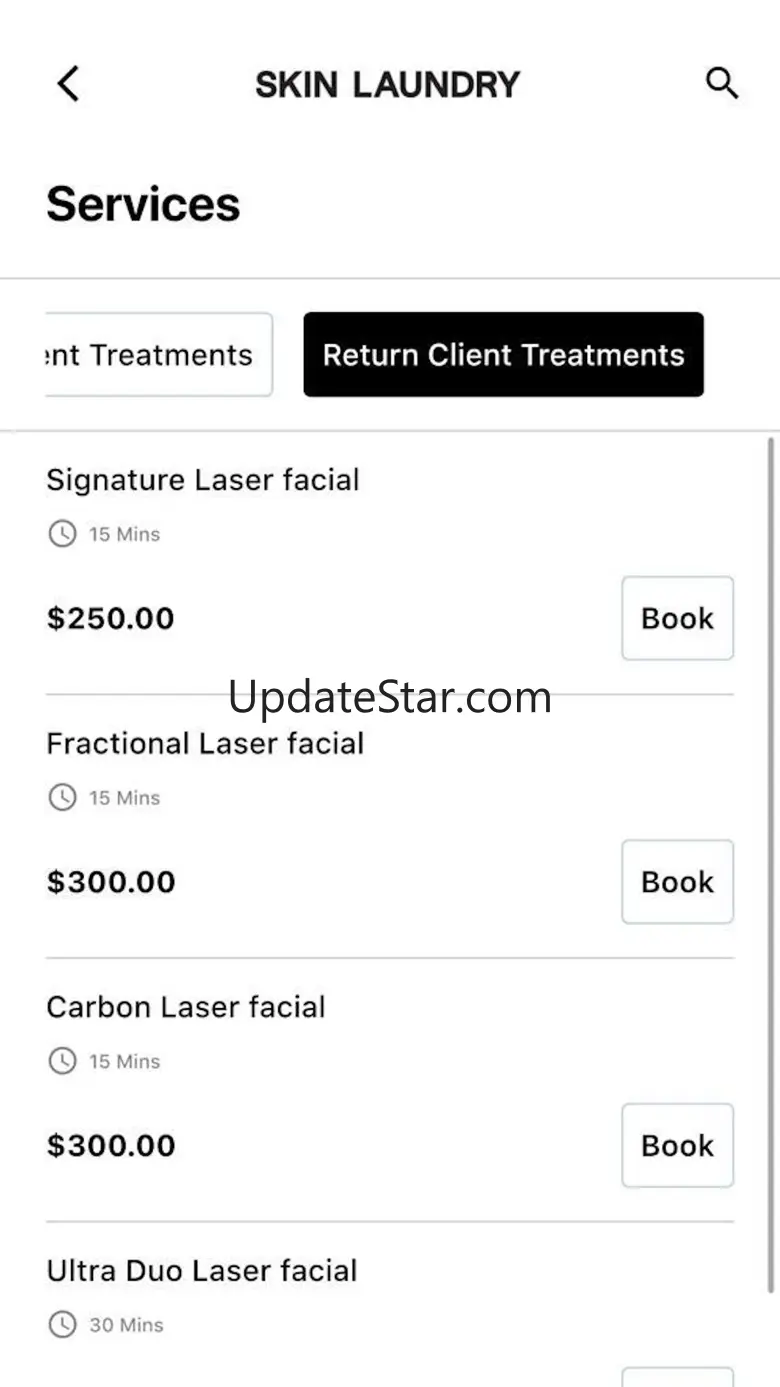The width and height of the screenshot is (780, 1387).
Task: Book the Signature Laser facial
Action: pyautogui.click(x=677, y=618)
